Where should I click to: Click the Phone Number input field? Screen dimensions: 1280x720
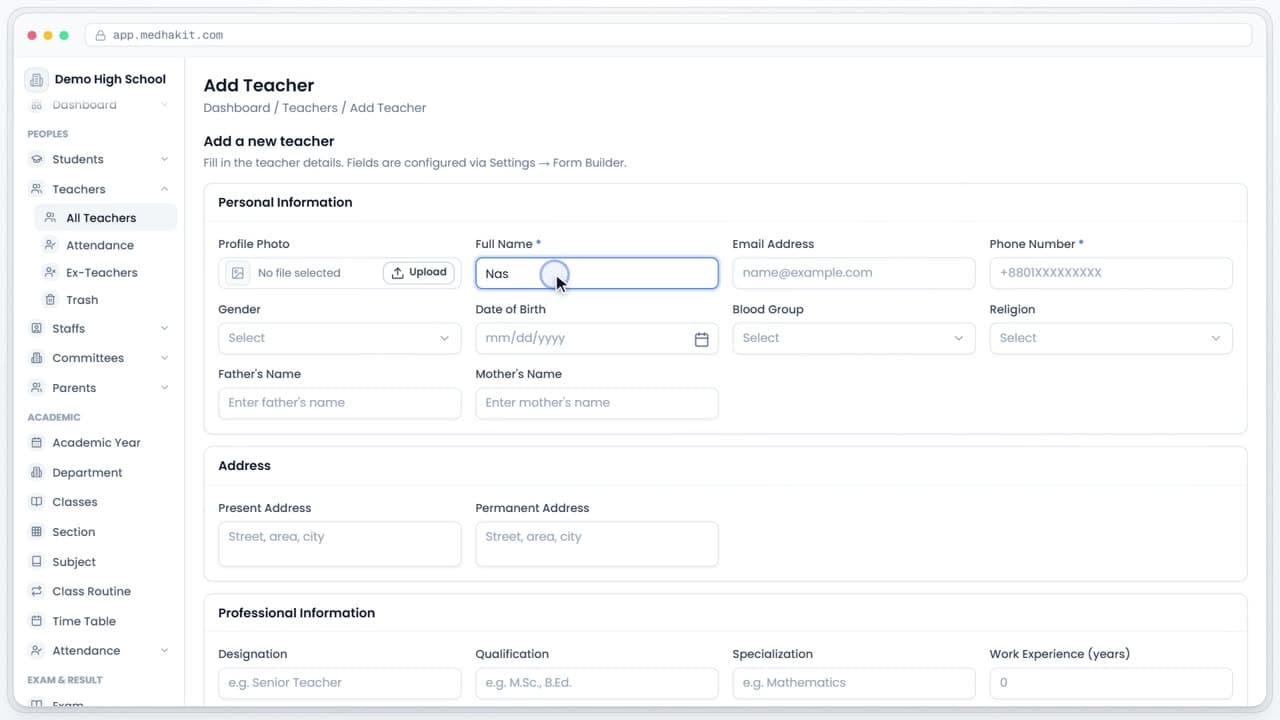click(x=1111, y=273)
